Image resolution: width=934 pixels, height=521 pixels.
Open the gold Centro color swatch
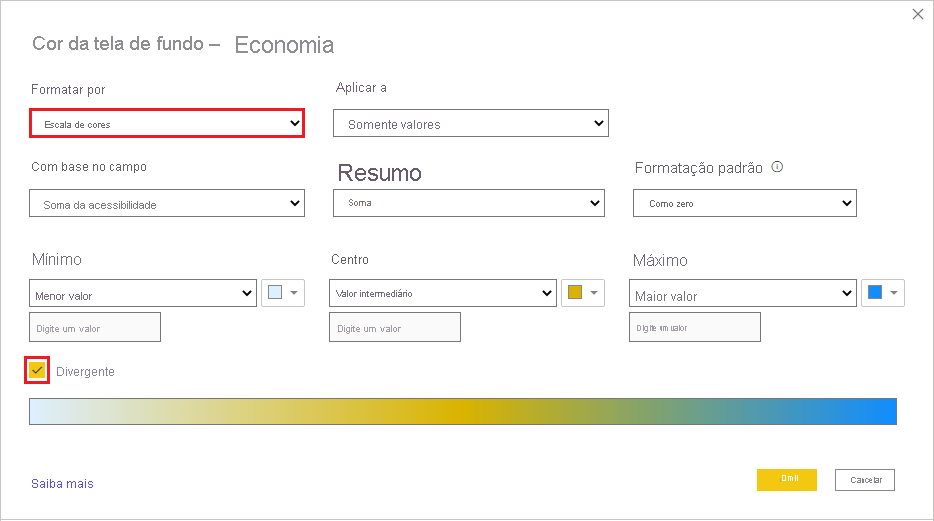(x=583, y=293)
